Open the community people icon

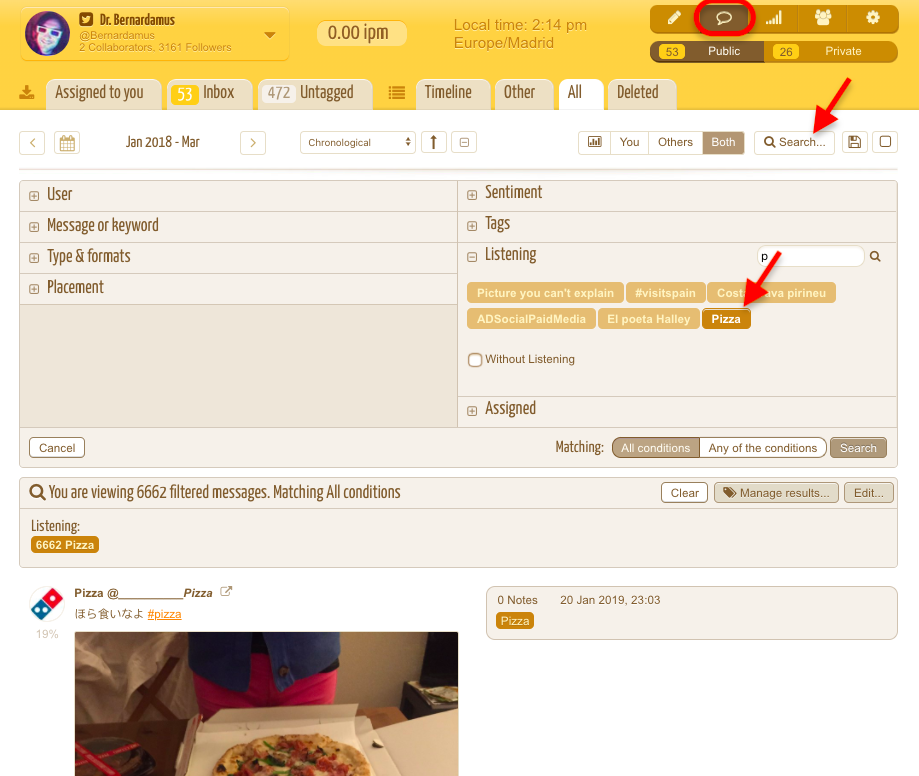pos(823,18)
